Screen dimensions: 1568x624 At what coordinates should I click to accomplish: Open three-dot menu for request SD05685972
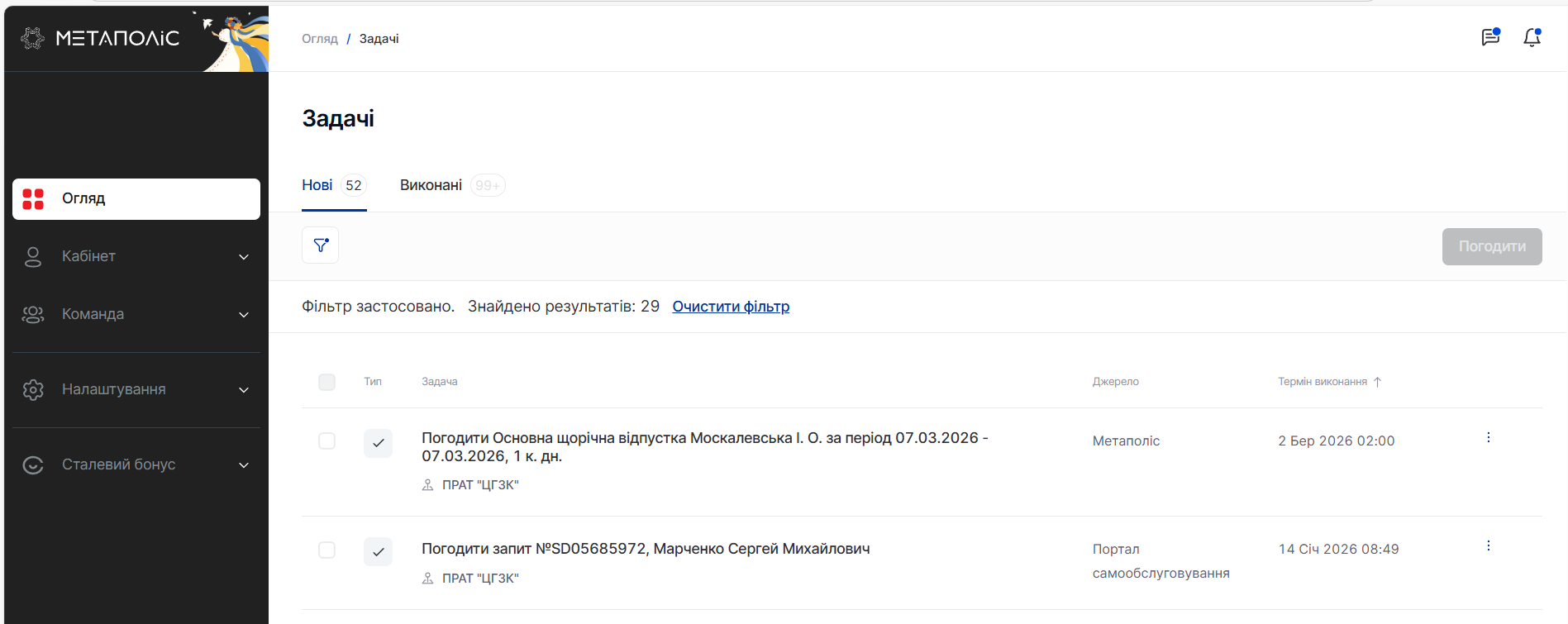(x=1488, y=546)
